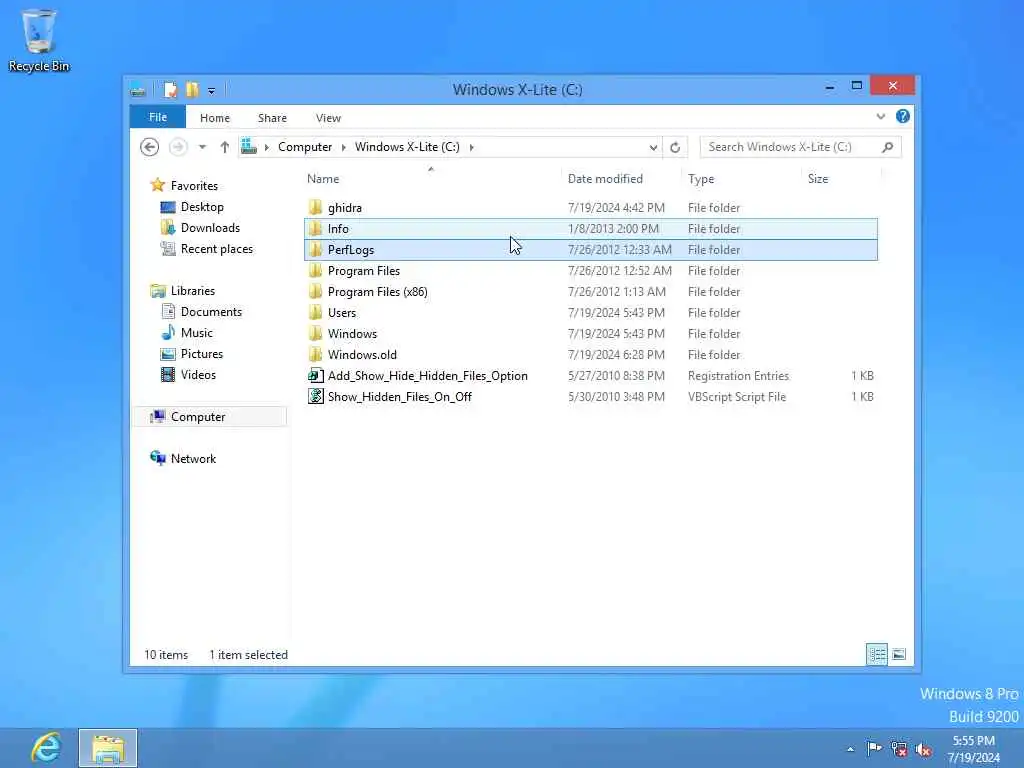1024x768 pixels.
Task: Open the Videos library
Action: 198,375
